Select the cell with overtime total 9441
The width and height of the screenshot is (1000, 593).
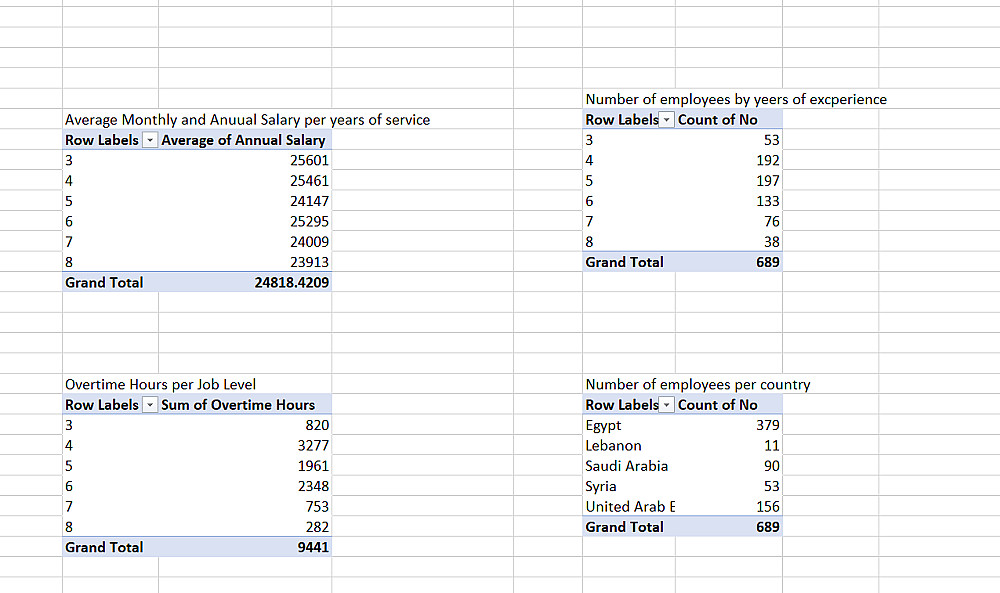click(245, 547)
